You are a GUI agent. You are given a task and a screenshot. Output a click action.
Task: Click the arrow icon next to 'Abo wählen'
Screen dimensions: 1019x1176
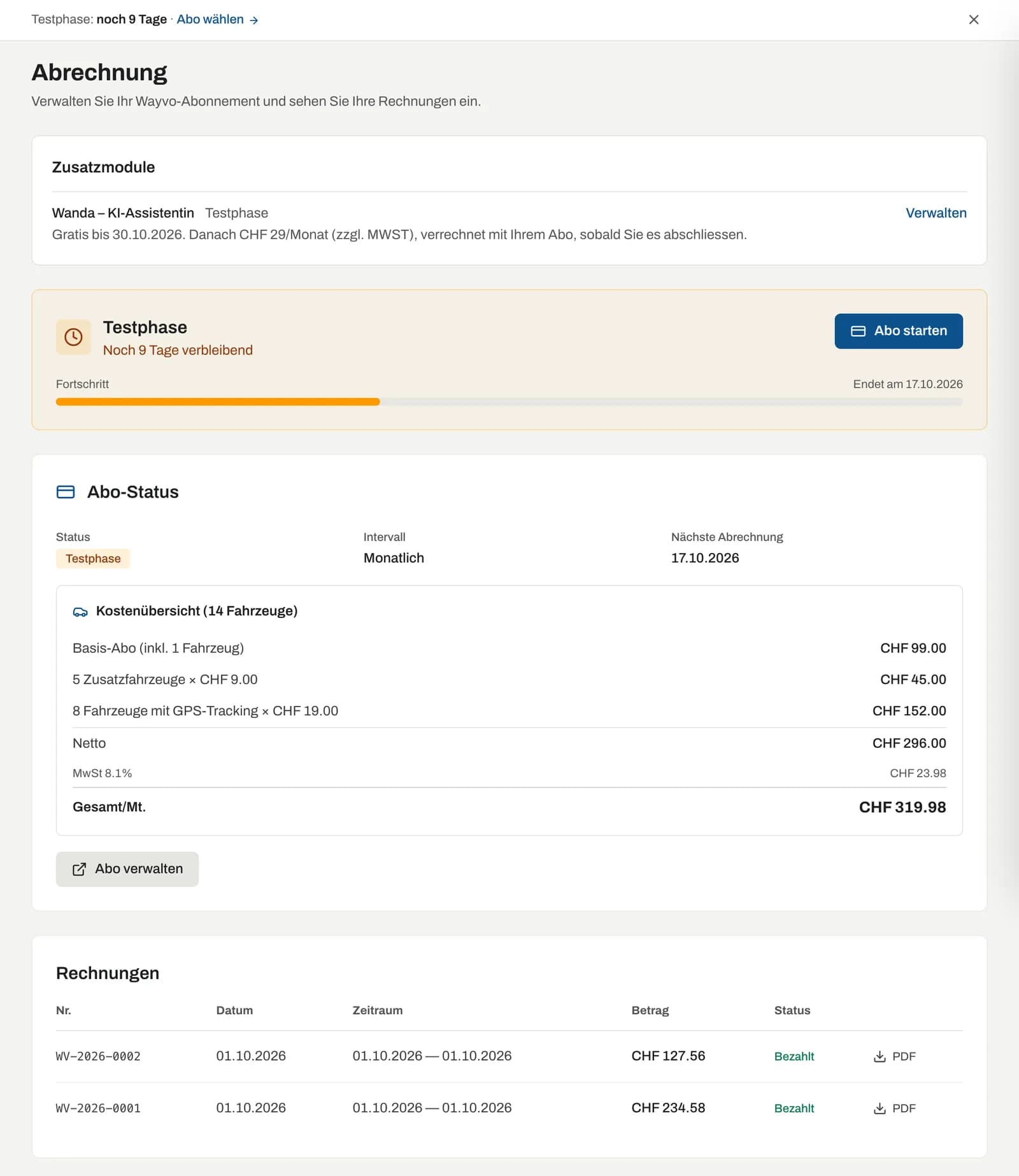[x=253, y=20]
